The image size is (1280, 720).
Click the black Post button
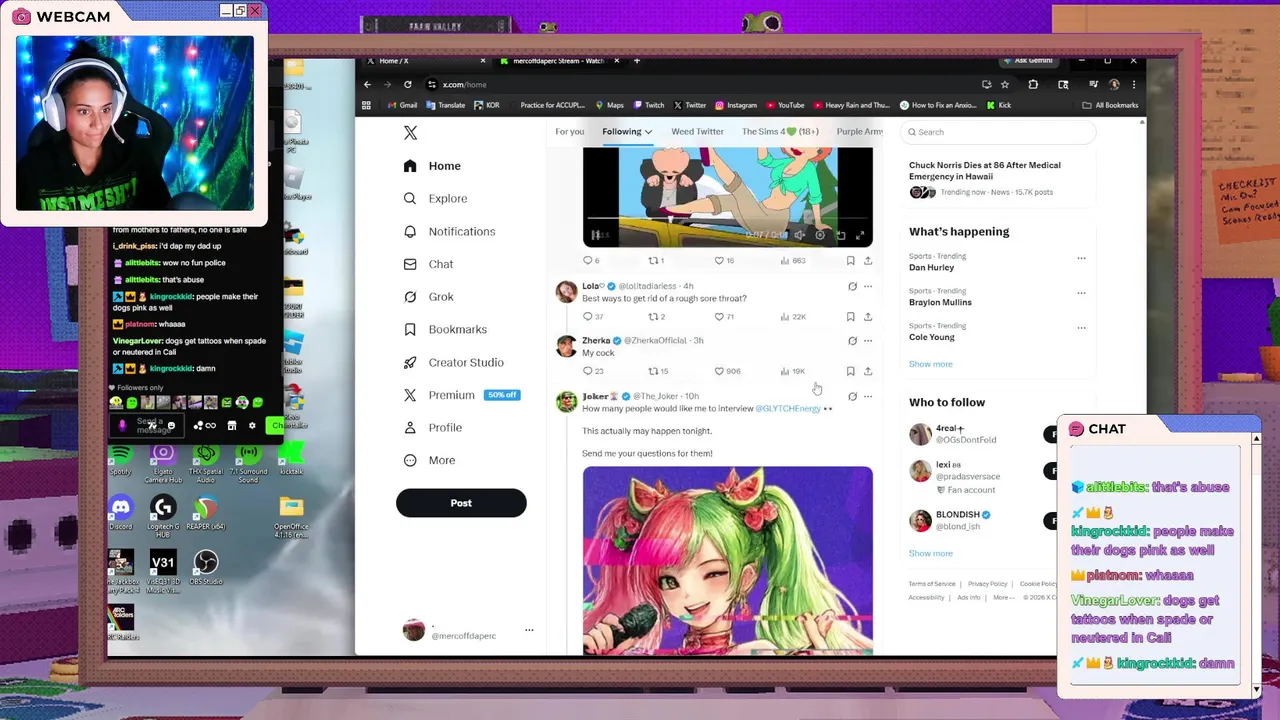click(x=461, y=503)
